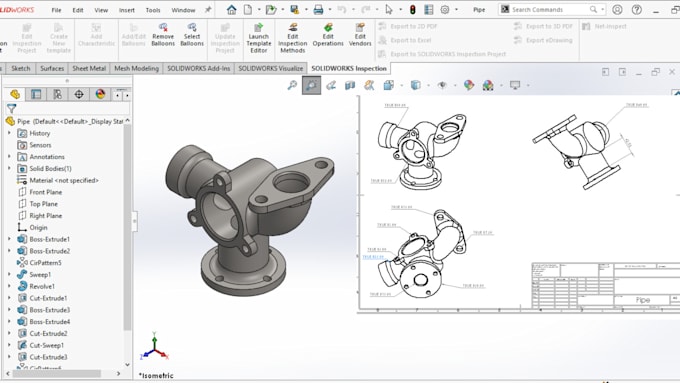Click the Remove Balloons tool

click(163, 35)
